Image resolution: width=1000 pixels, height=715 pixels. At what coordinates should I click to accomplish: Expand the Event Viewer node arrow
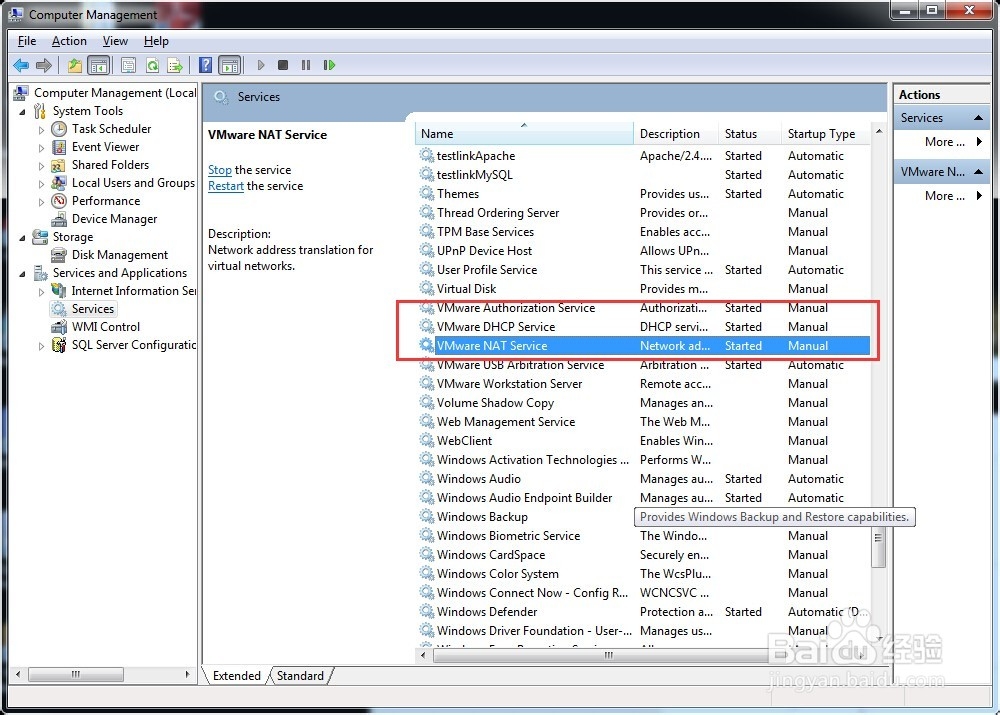click(x=41, y=147)
